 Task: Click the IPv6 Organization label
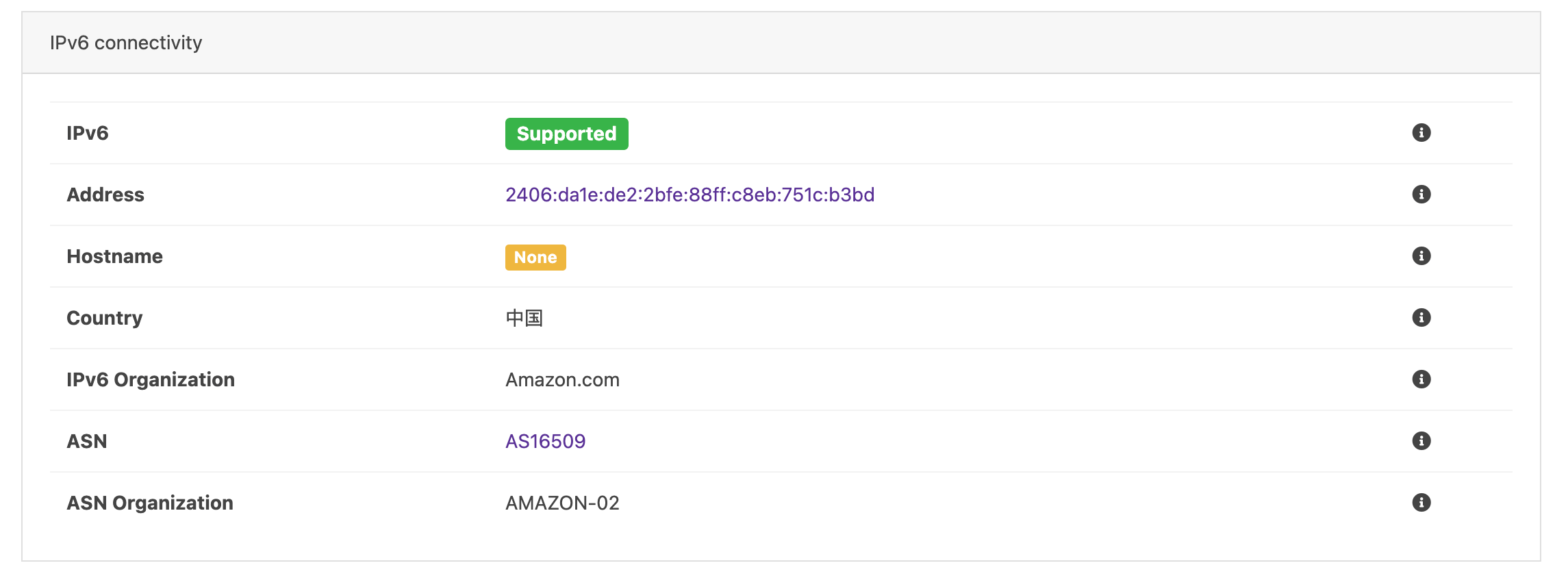(x=150, y=380)
